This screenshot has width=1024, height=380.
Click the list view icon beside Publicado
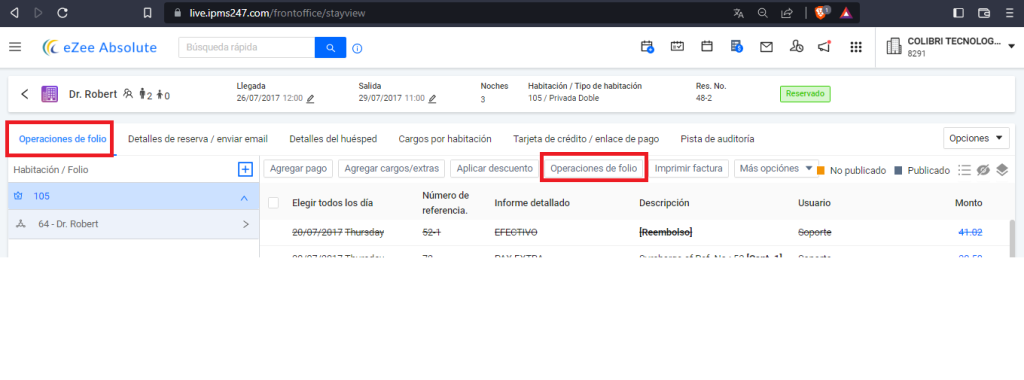(x=964, y=170)
